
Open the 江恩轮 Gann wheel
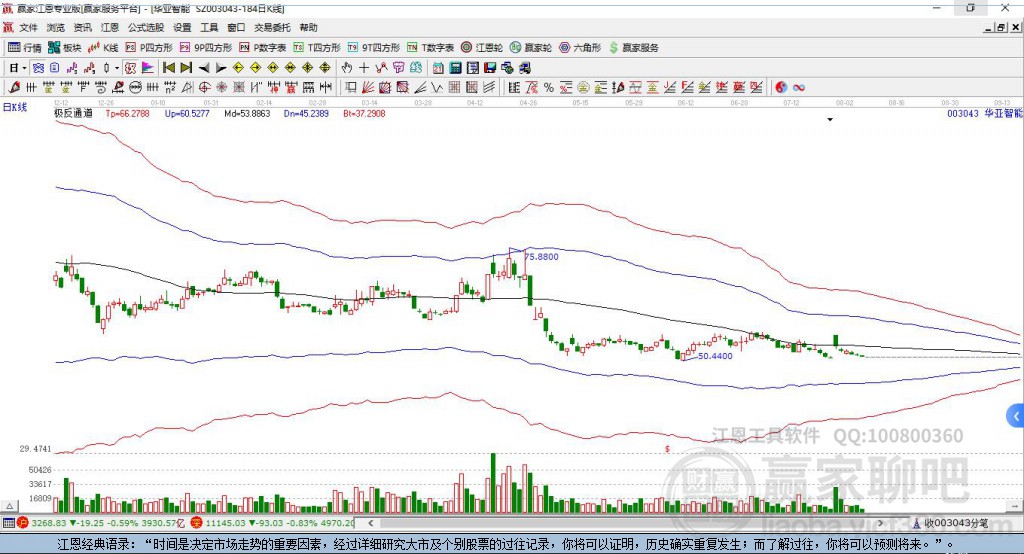coord(482,48)
